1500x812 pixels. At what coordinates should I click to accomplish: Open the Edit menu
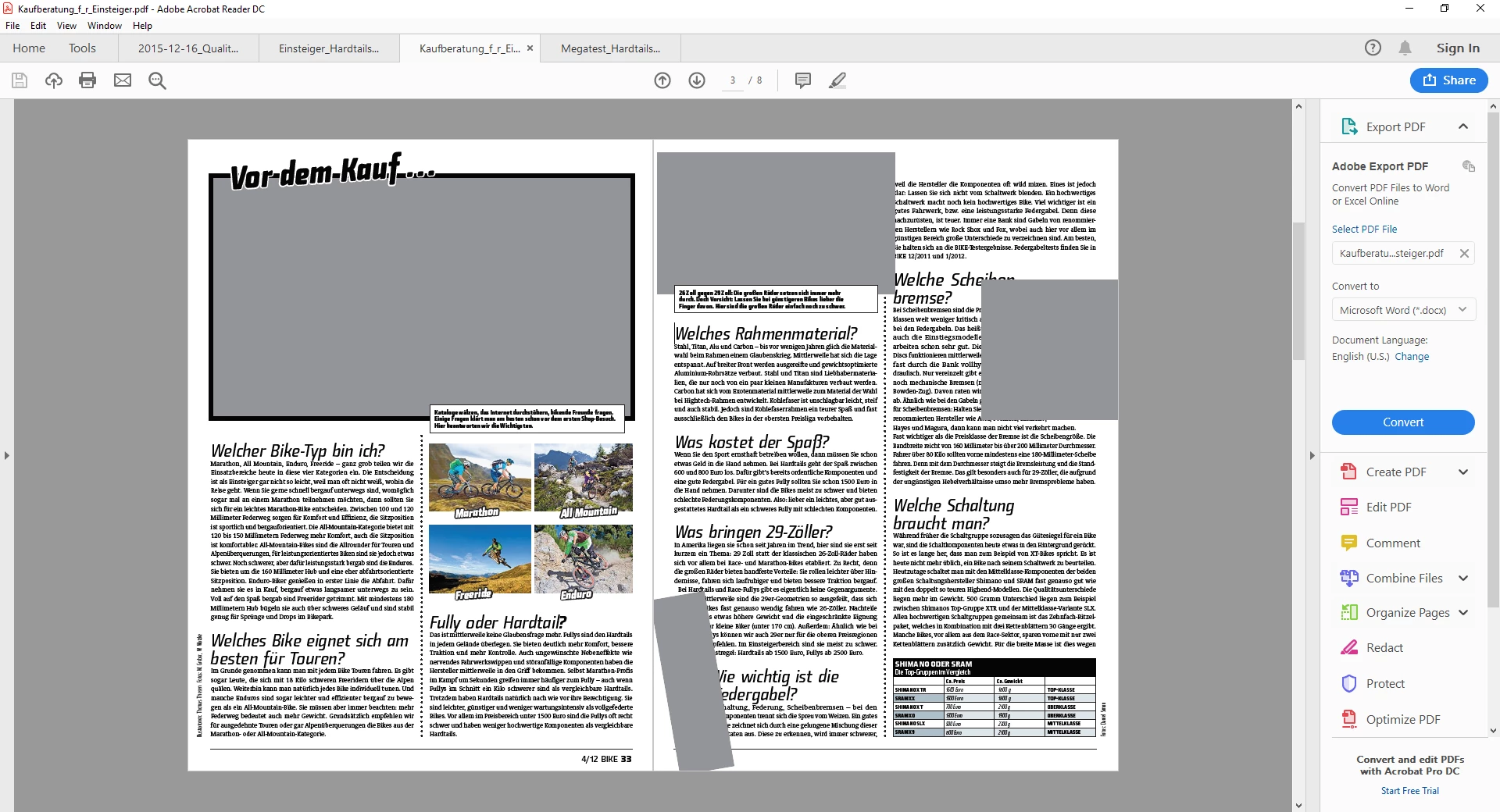click(38, 26)
